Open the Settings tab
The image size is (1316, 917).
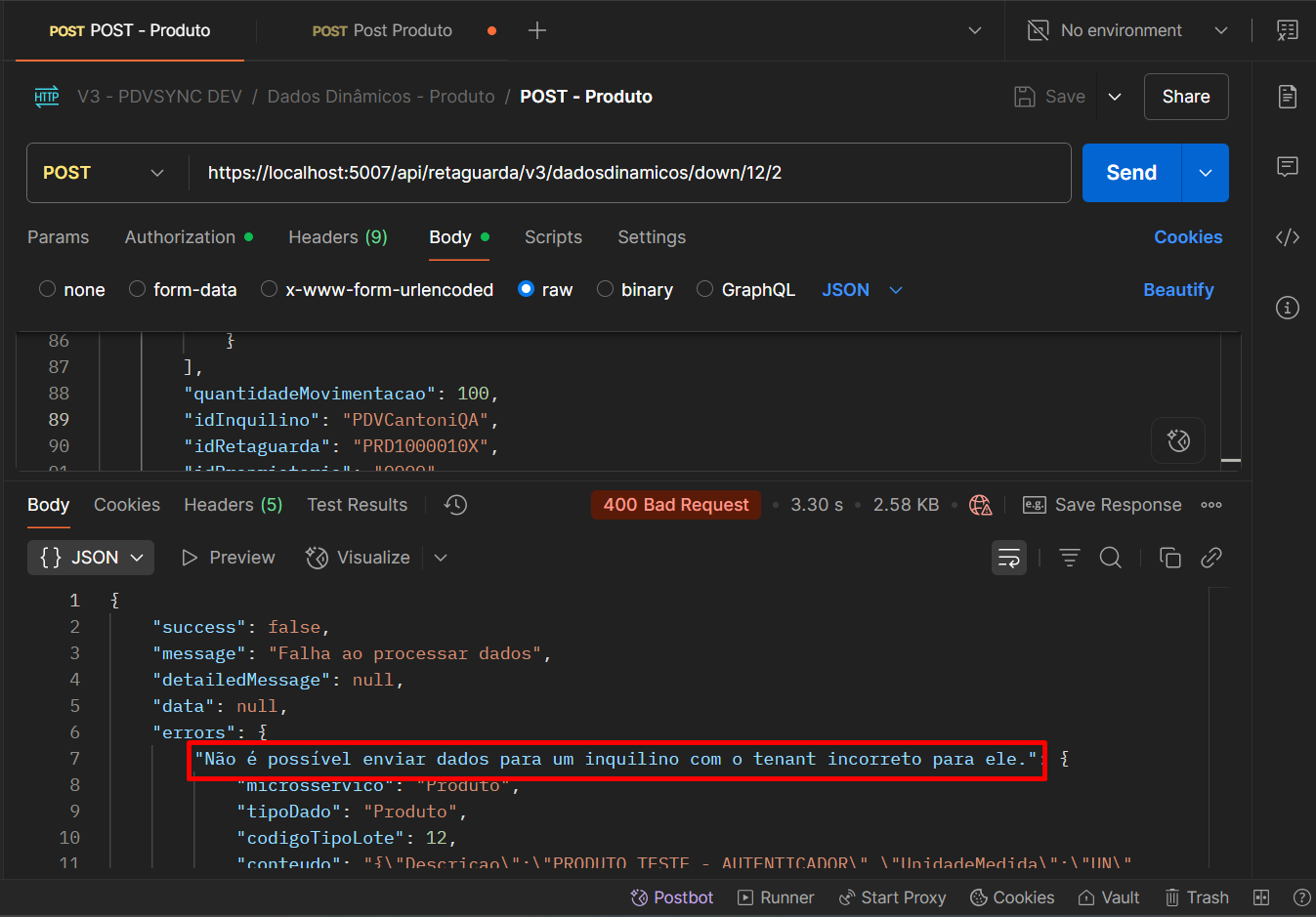[652, 237]
